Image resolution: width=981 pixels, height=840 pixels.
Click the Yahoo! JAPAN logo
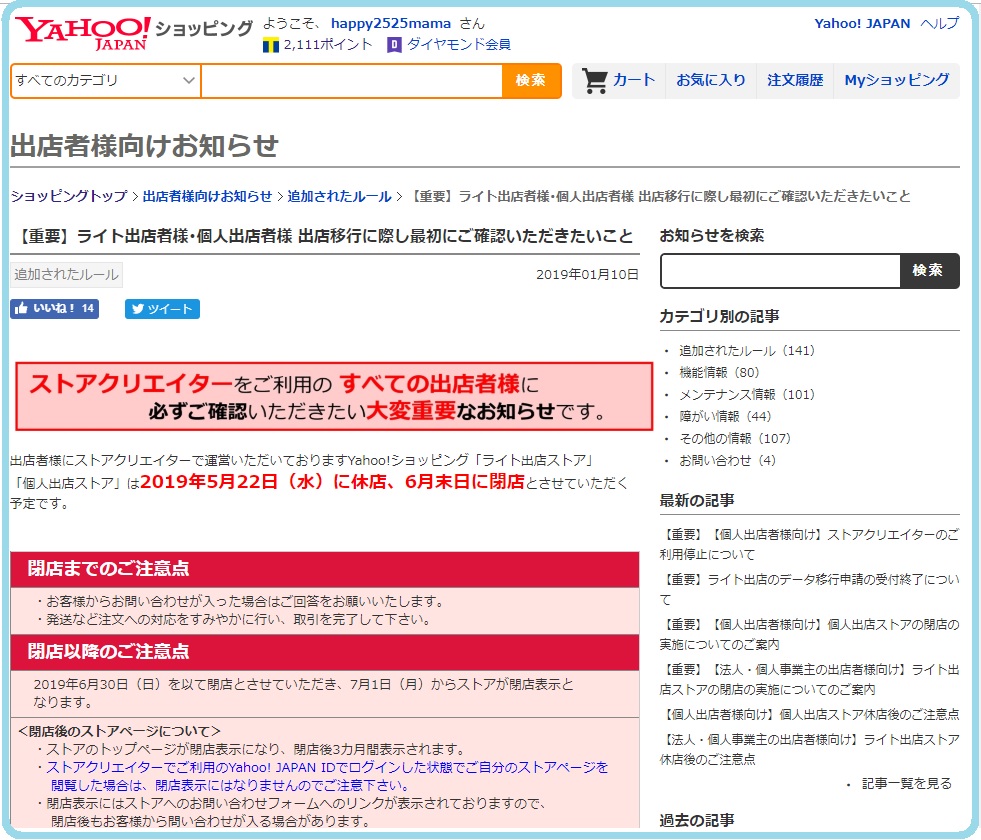(82, 33)
